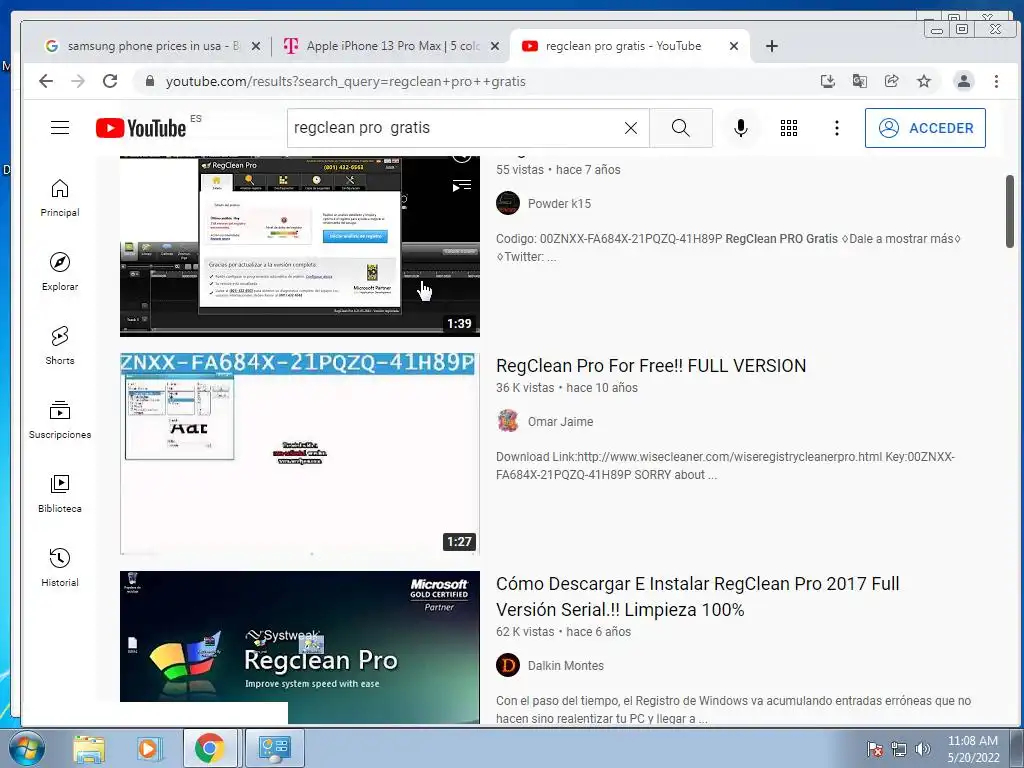This screenshot has width=1024, height=768.
Task: Open Biblioteca in the sidebar
Action: click(x=60, y=494)
